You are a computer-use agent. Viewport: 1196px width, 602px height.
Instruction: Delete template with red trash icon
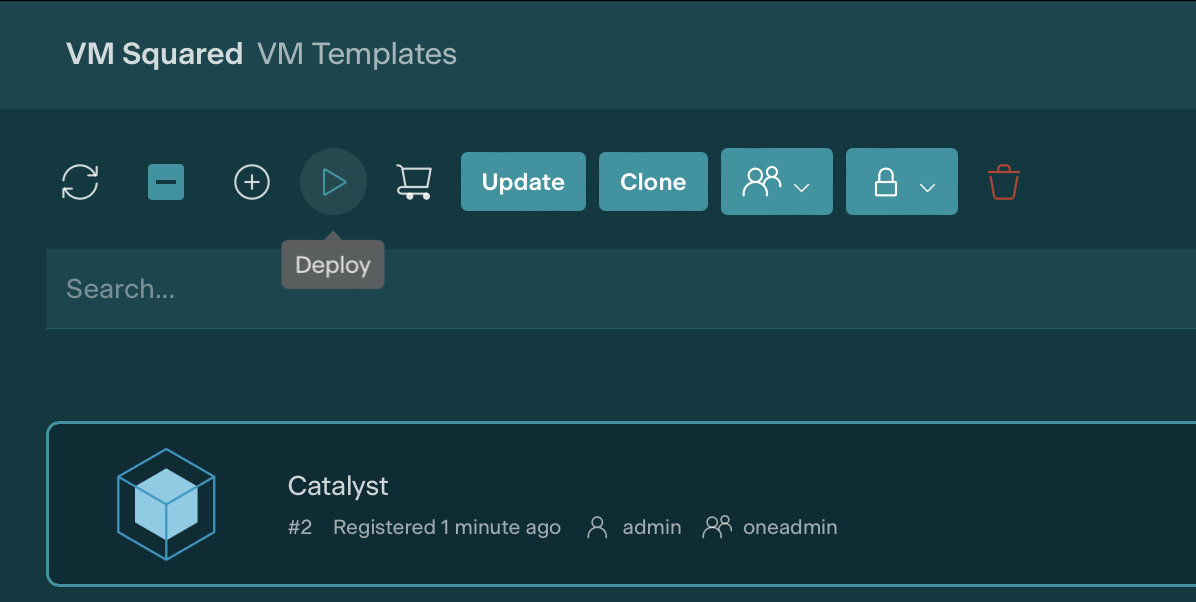pyautogui.click(x=1004, y=182)
